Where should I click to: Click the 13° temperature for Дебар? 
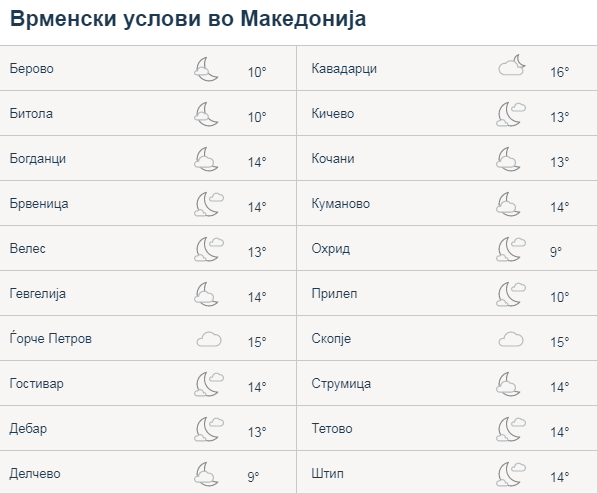tap(257, 432)
